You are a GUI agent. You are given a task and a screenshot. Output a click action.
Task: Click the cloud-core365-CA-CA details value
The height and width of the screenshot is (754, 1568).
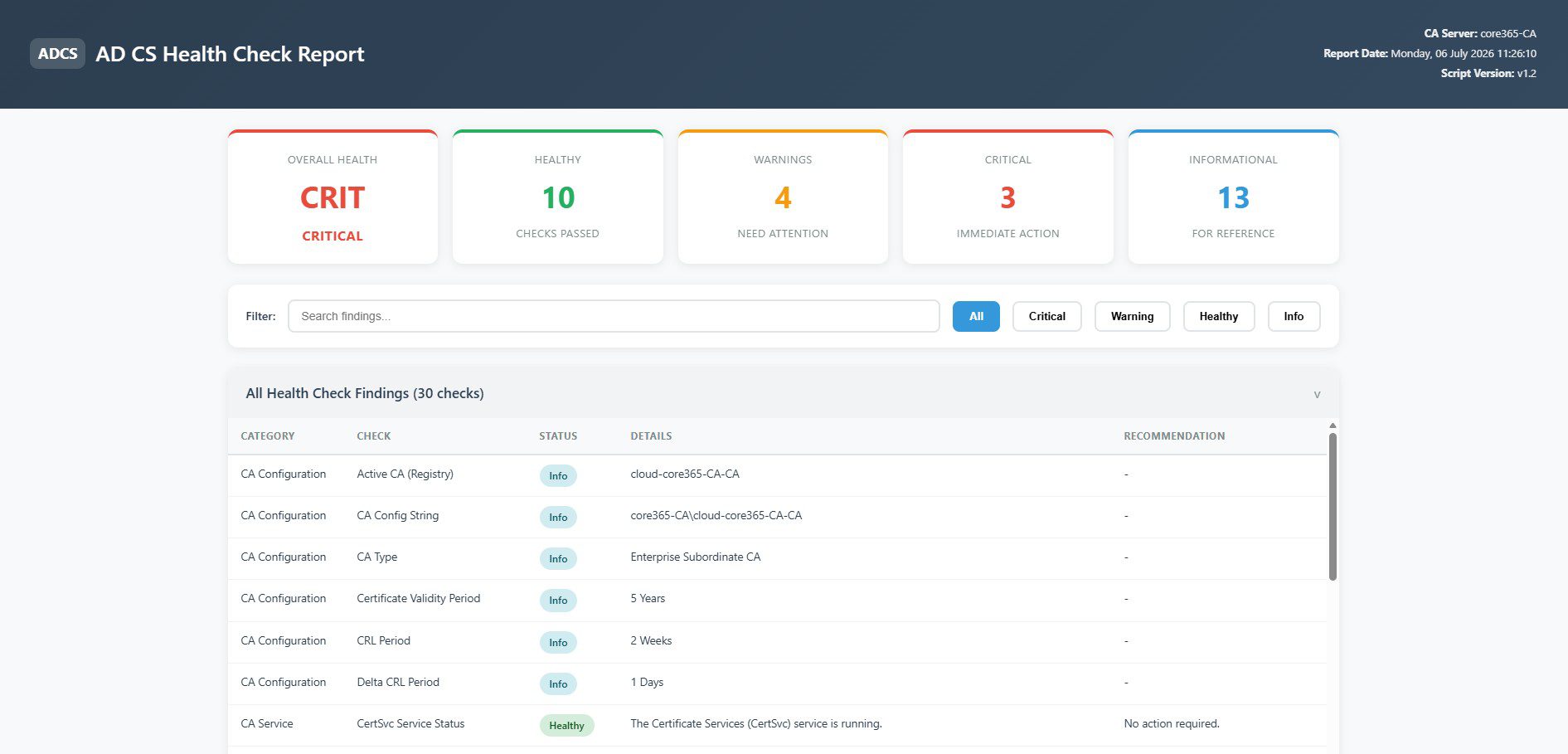(685, 474)
